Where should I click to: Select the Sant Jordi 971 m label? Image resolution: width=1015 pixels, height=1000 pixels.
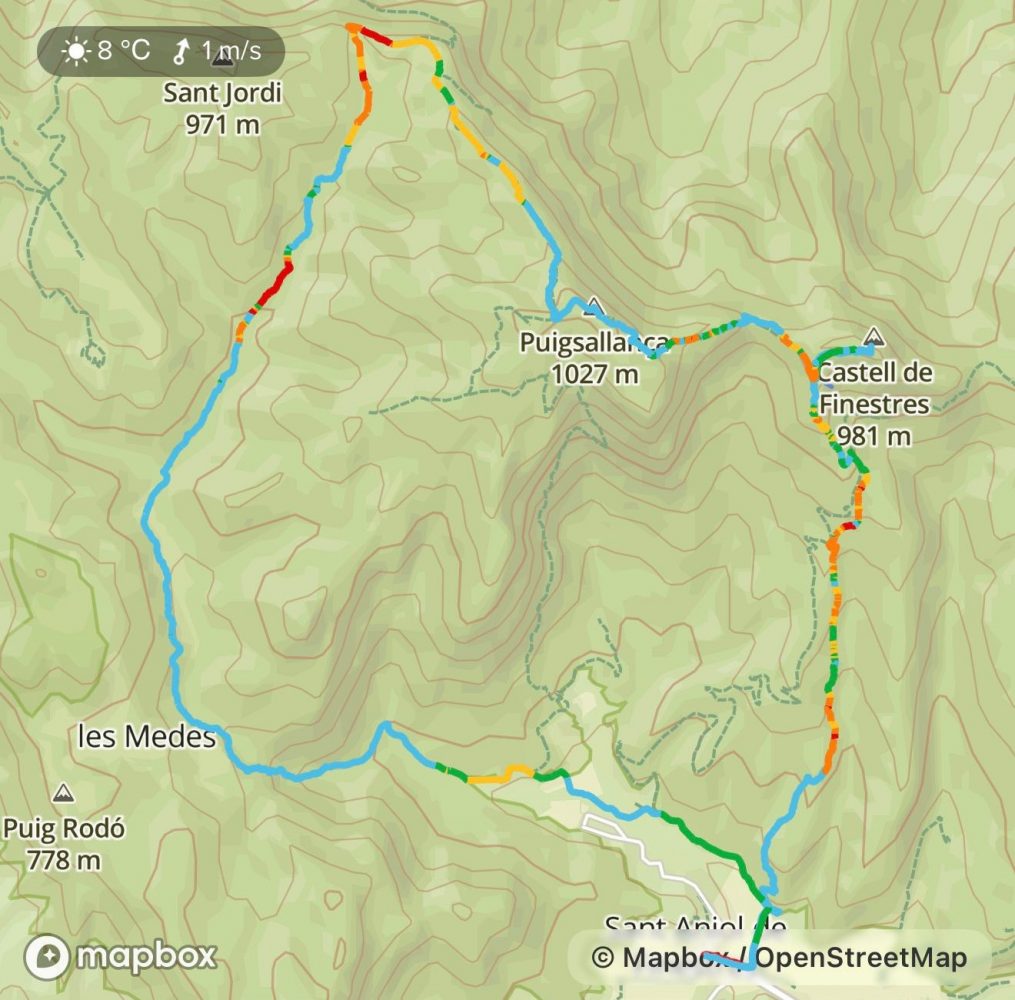223,108
